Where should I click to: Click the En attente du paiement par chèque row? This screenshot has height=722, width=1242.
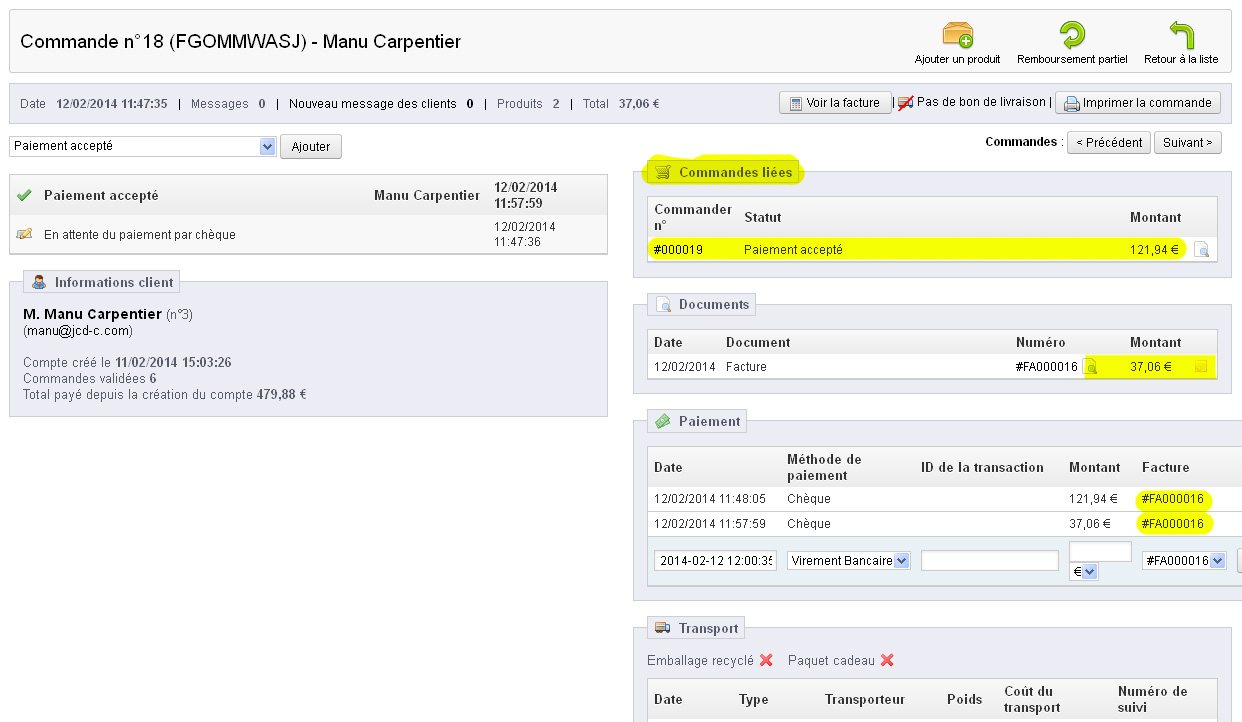pyautogui.click(x=308, y=235)
